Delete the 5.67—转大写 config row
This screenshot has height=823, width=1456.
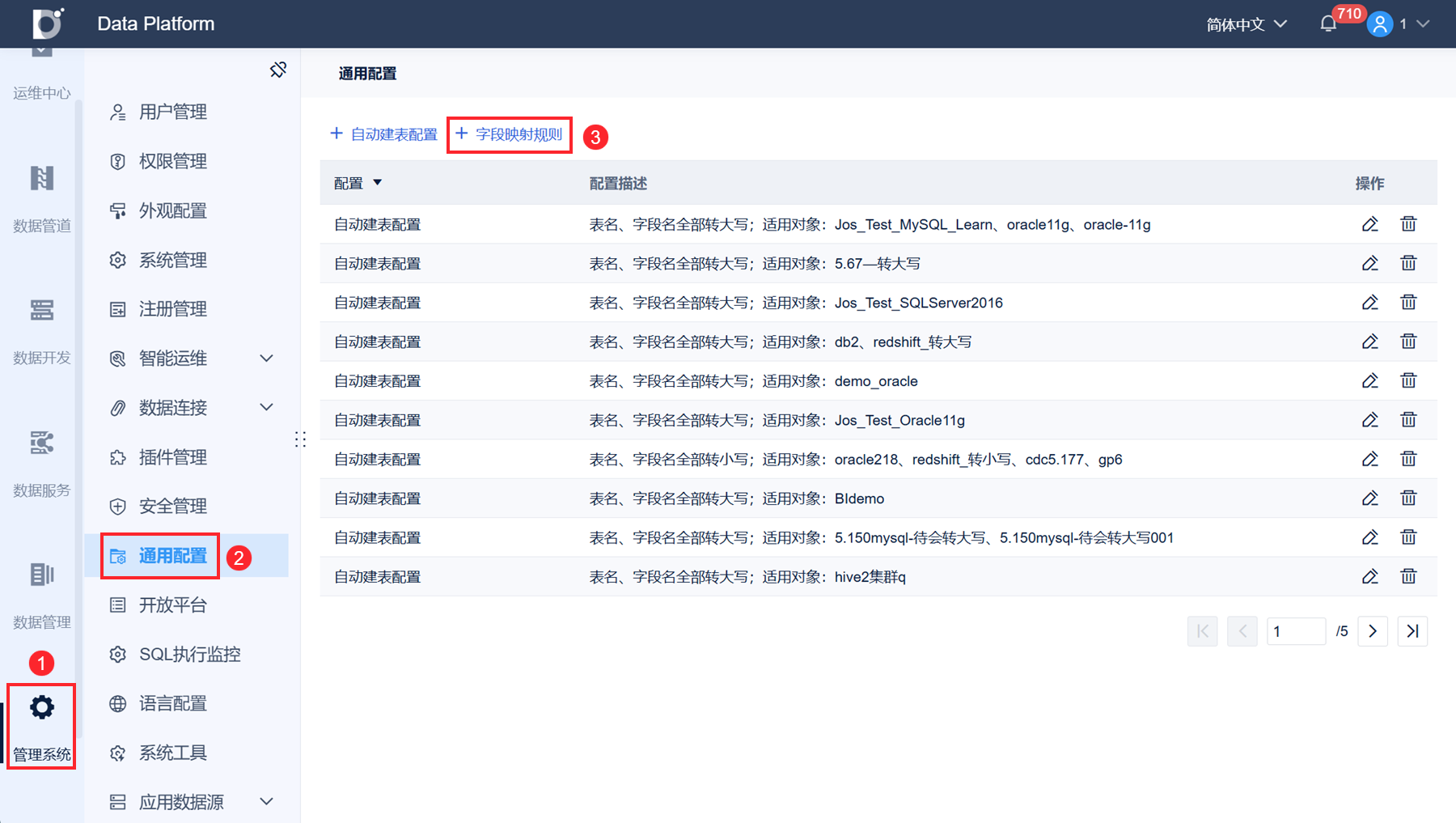click(x=1408, y=263)
